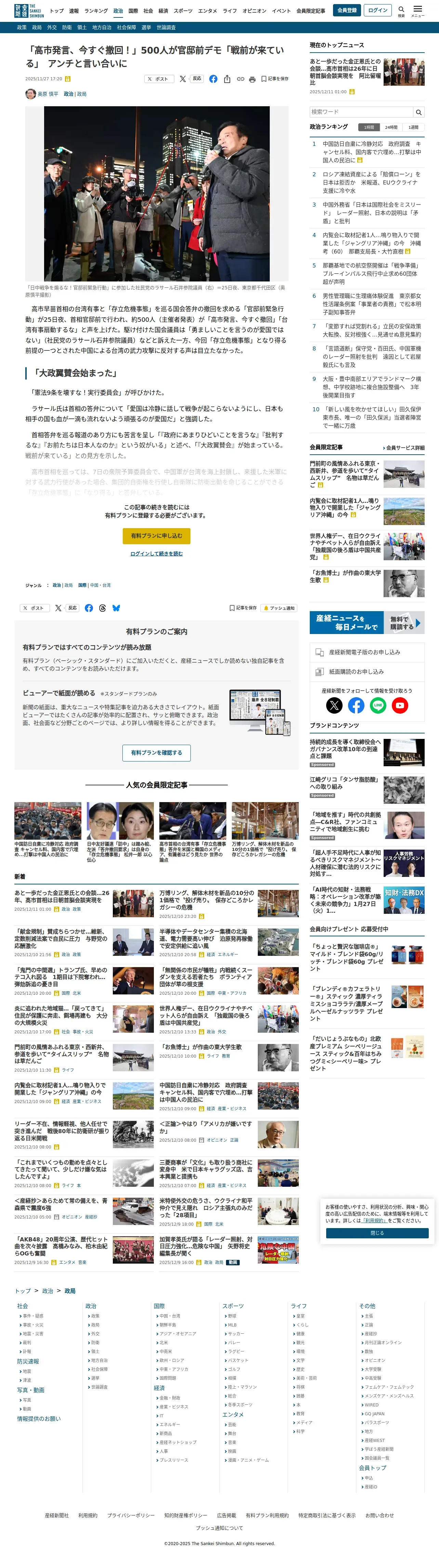The width and height of the screenshot is (439, 1568).
Task: Switch ranking to the 24時間 tab
Action: click(391, 127)
